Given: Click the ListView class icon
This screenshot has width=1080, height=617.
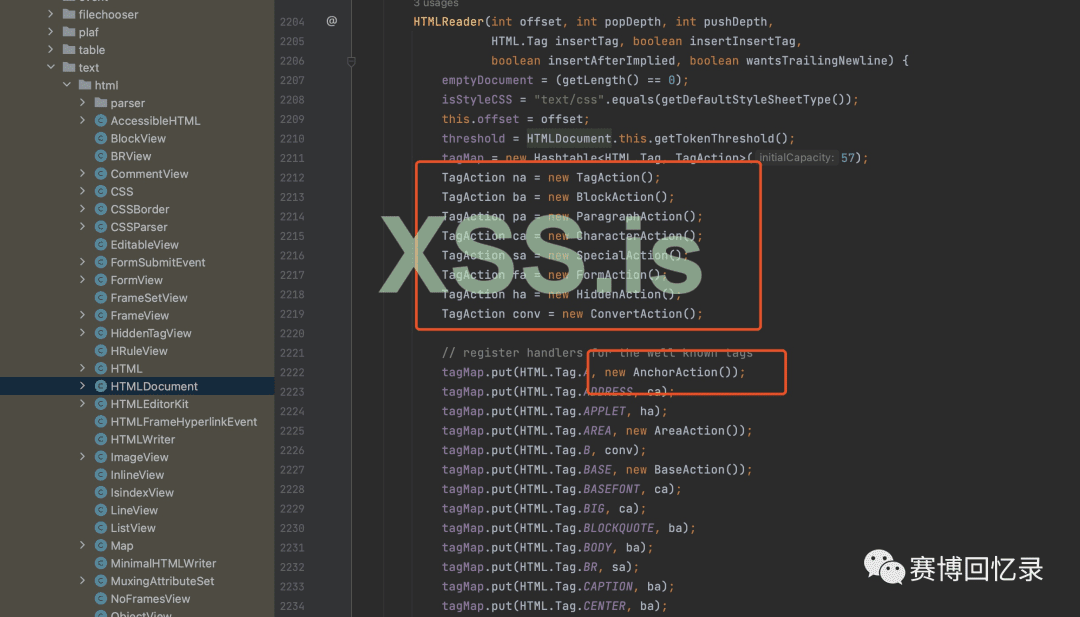Looking at the screenshot, I should [x=101, y=528].
